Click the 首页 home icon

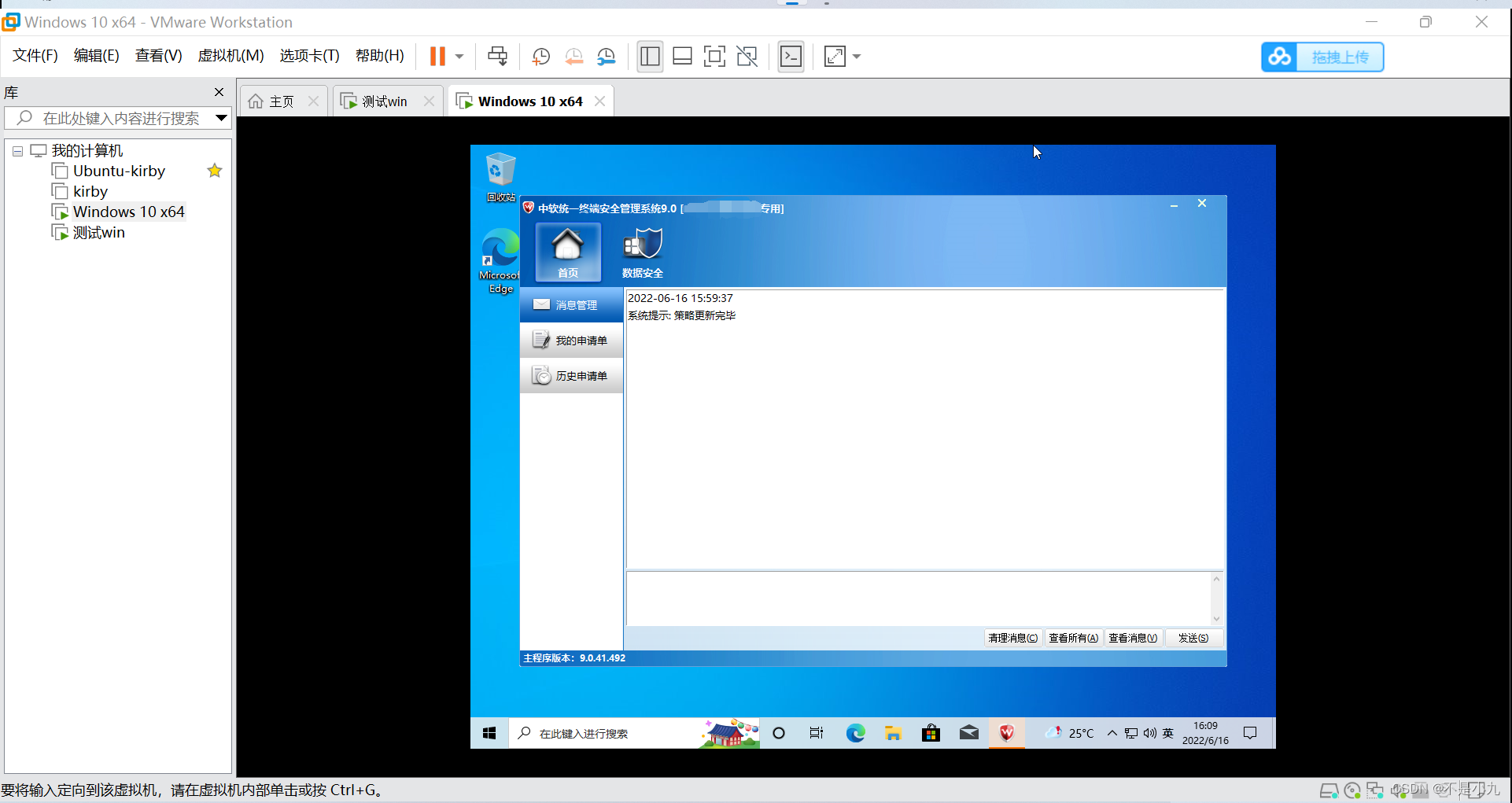click(568, 252)
